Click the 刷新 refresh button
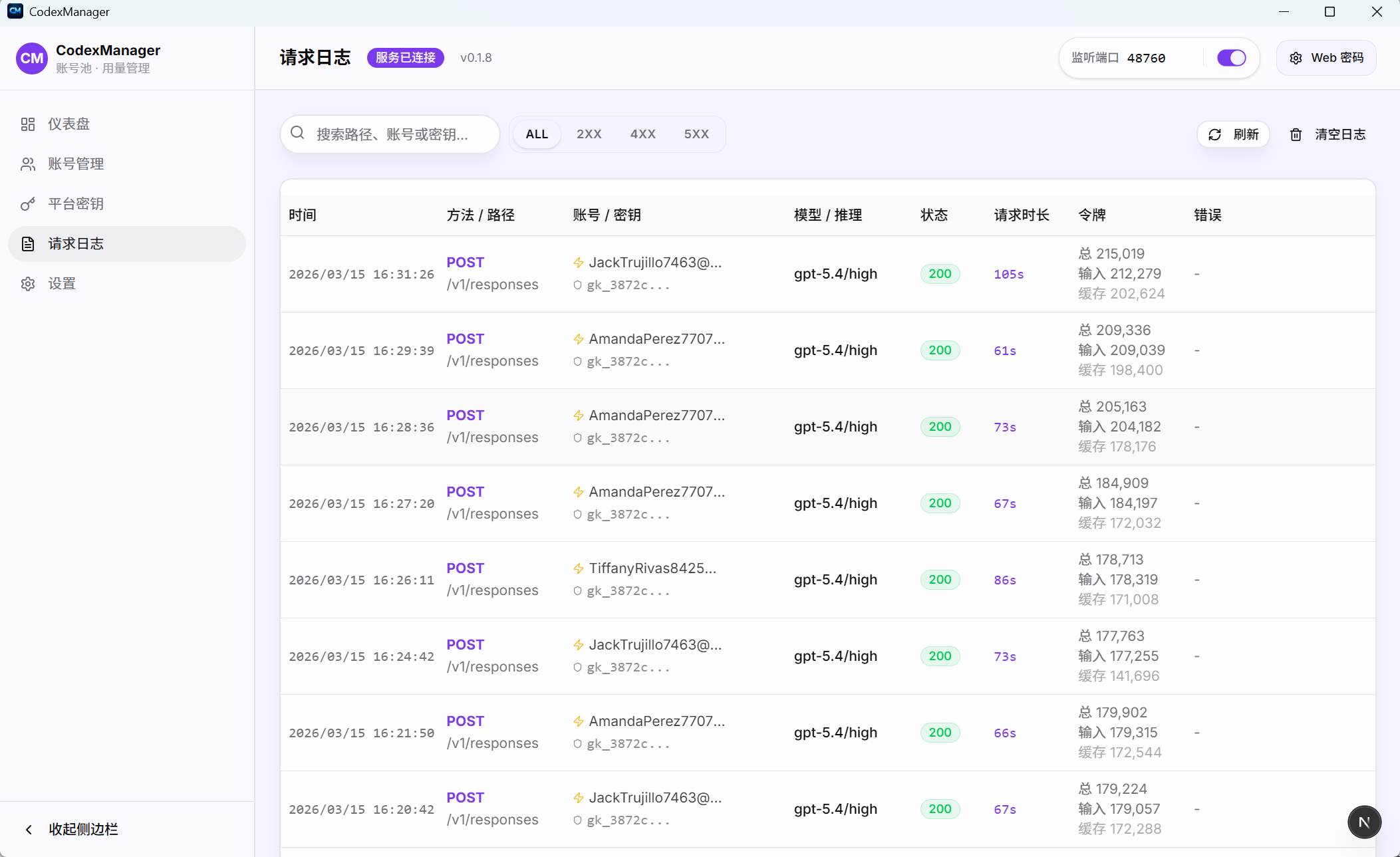1400x857 pixels. tap(1234, 134)
